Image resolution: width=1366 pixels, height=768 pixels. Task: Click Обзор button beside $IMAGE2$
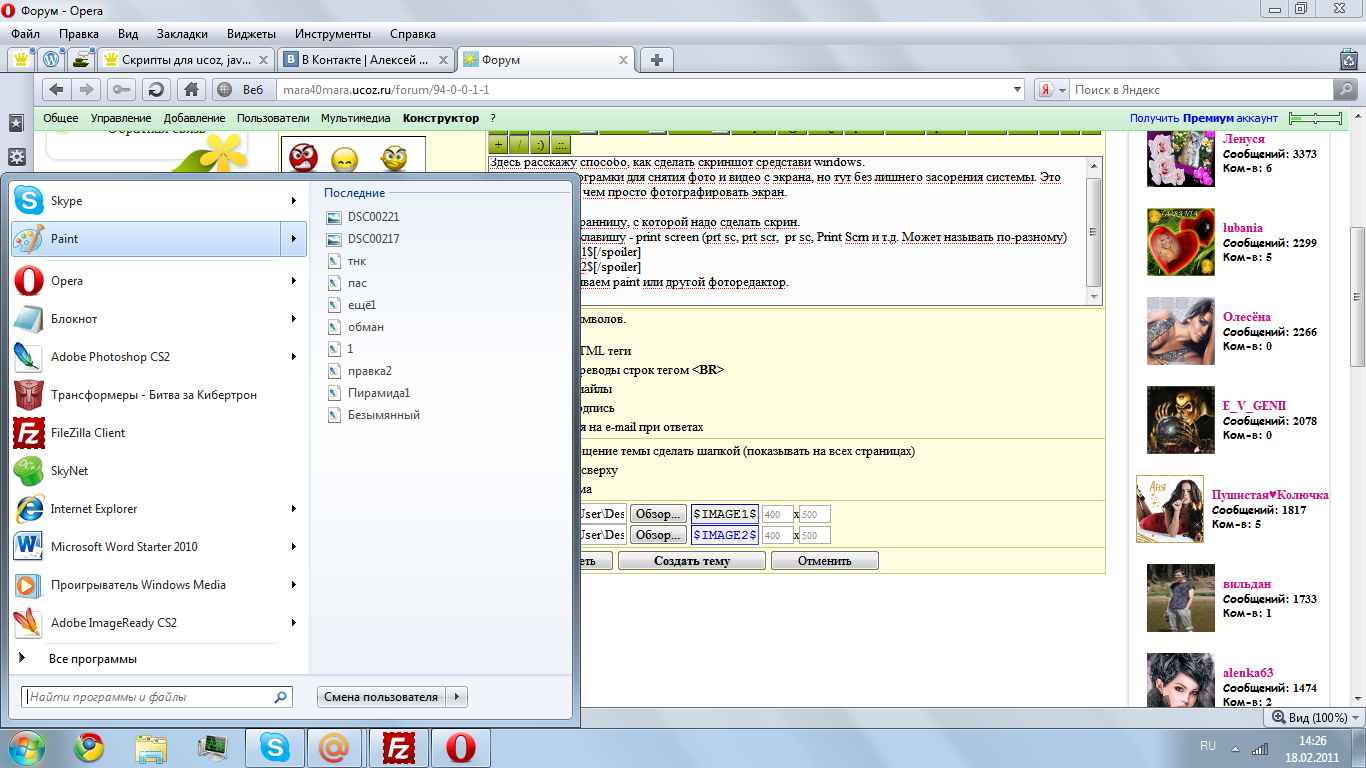tap(658, 535)
